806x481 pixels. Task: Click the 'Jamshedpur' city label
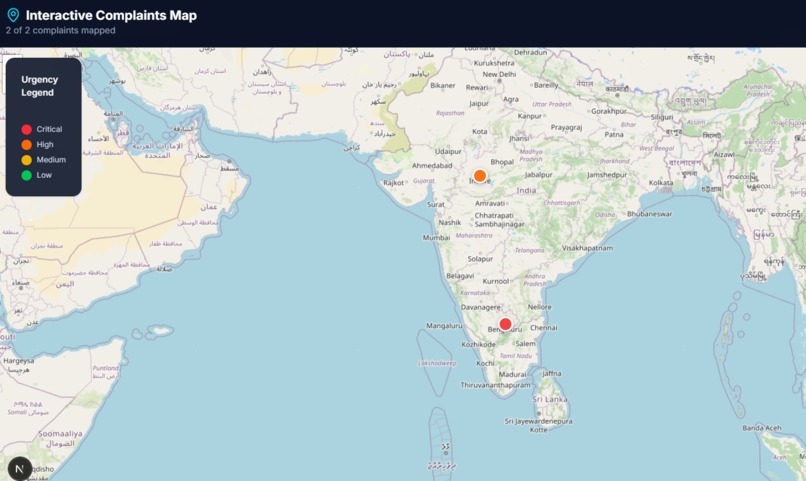[607, 175]
